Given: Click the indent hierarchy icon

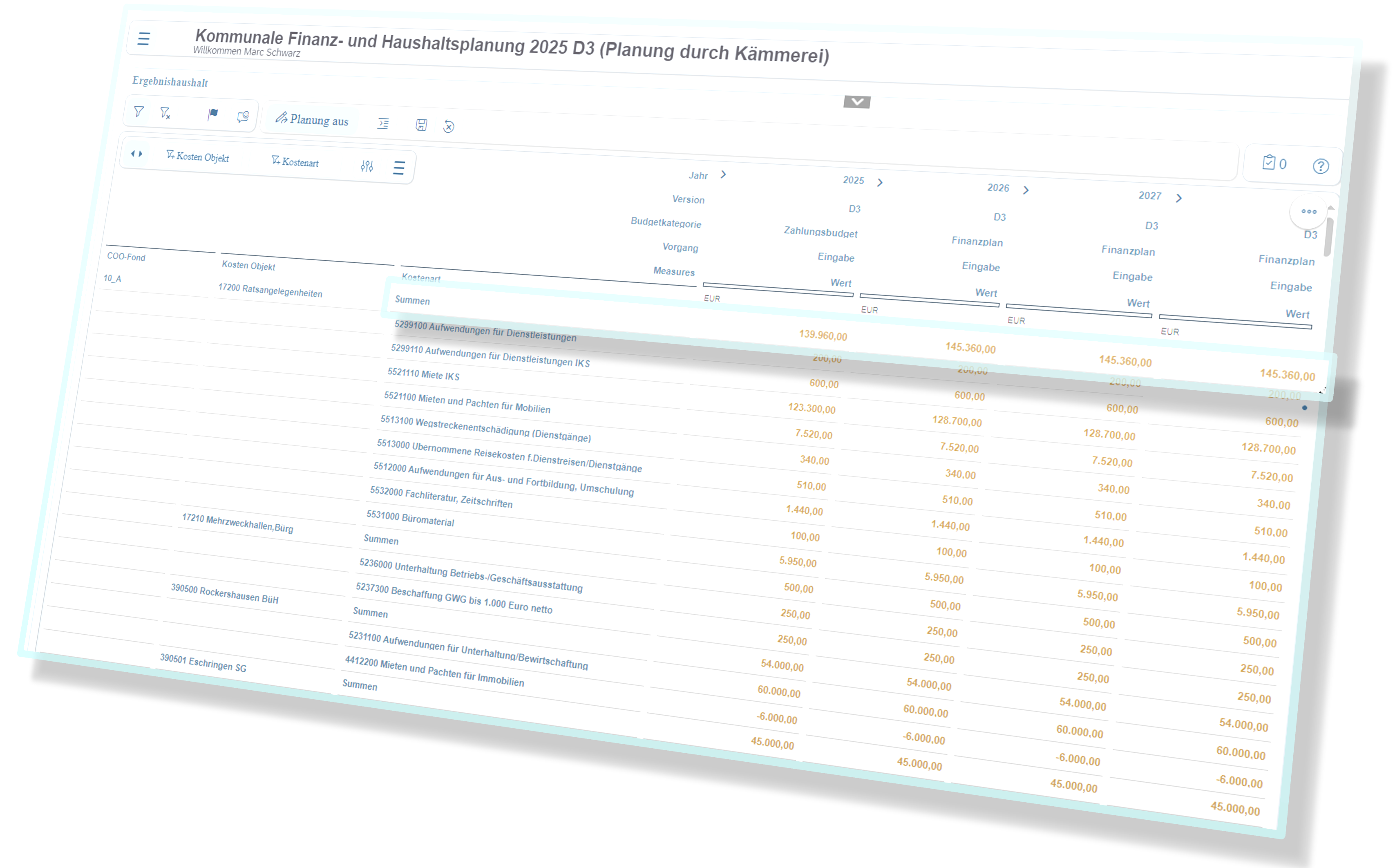Looking at the screenshot, I should [x=383, y=123].
